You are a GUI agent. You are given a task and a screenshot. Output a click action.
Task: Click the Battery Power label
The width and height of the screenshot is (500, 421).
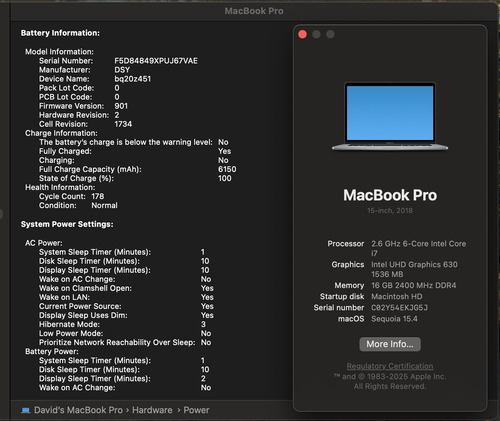(x=52, y=351)
